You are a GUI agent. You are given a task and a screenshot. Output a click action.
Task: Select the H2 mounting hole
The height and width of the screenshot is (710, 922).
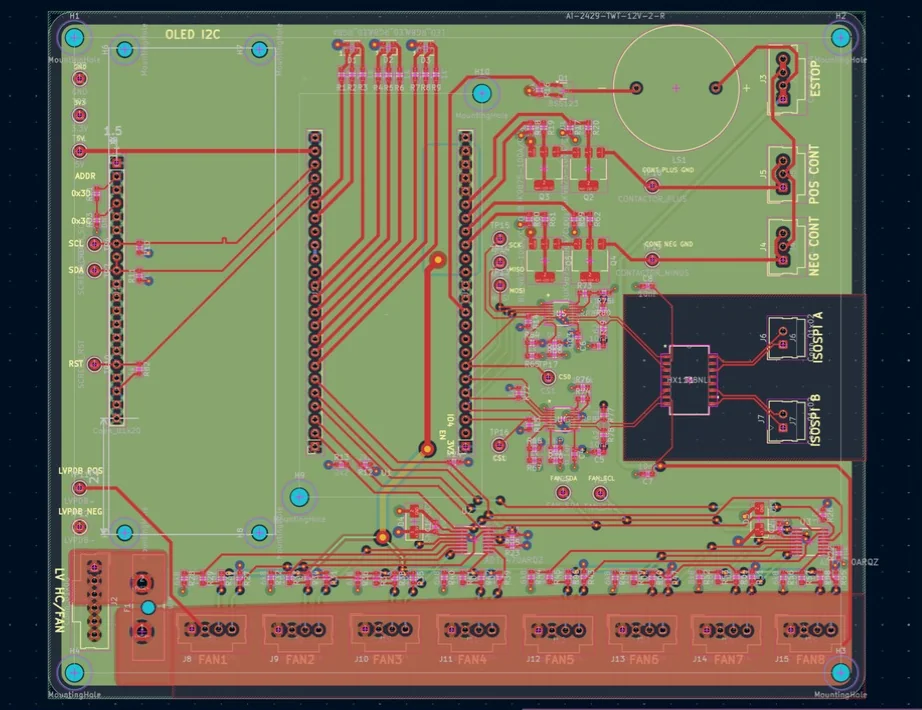(x=840, y=38)
